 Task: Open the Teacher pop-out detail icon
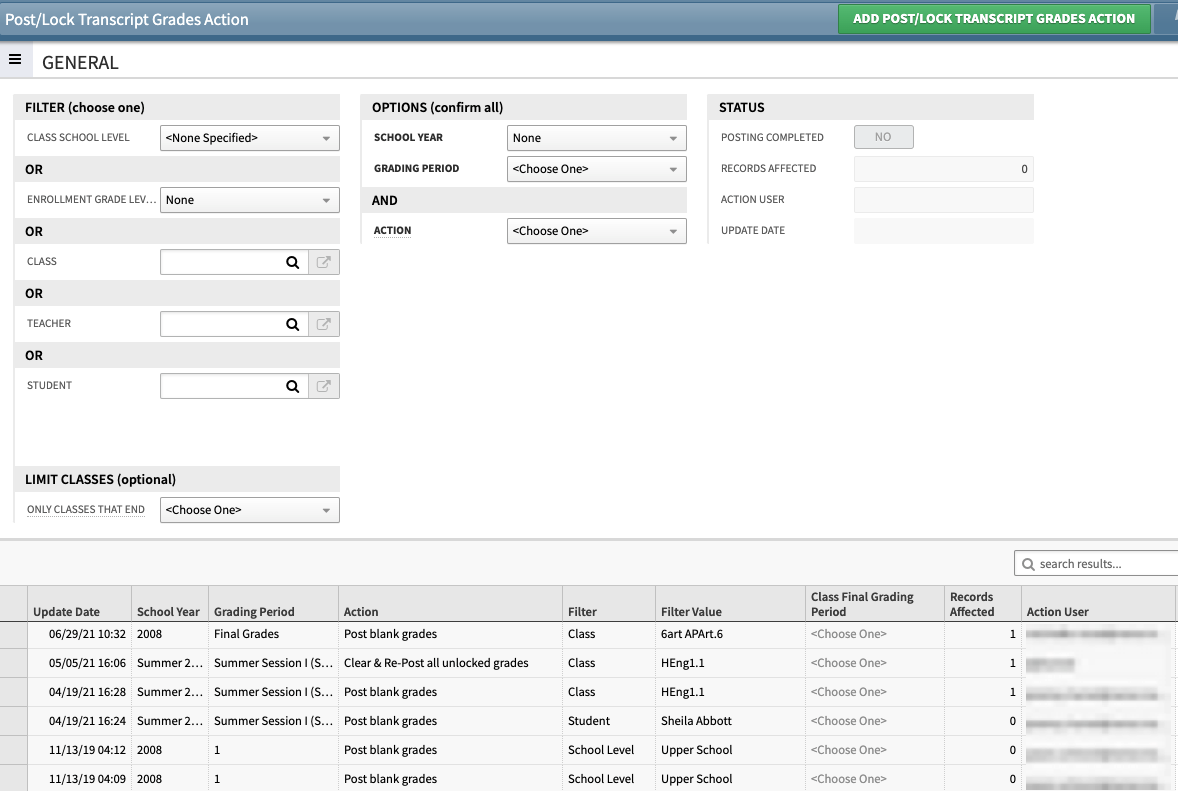323,323
